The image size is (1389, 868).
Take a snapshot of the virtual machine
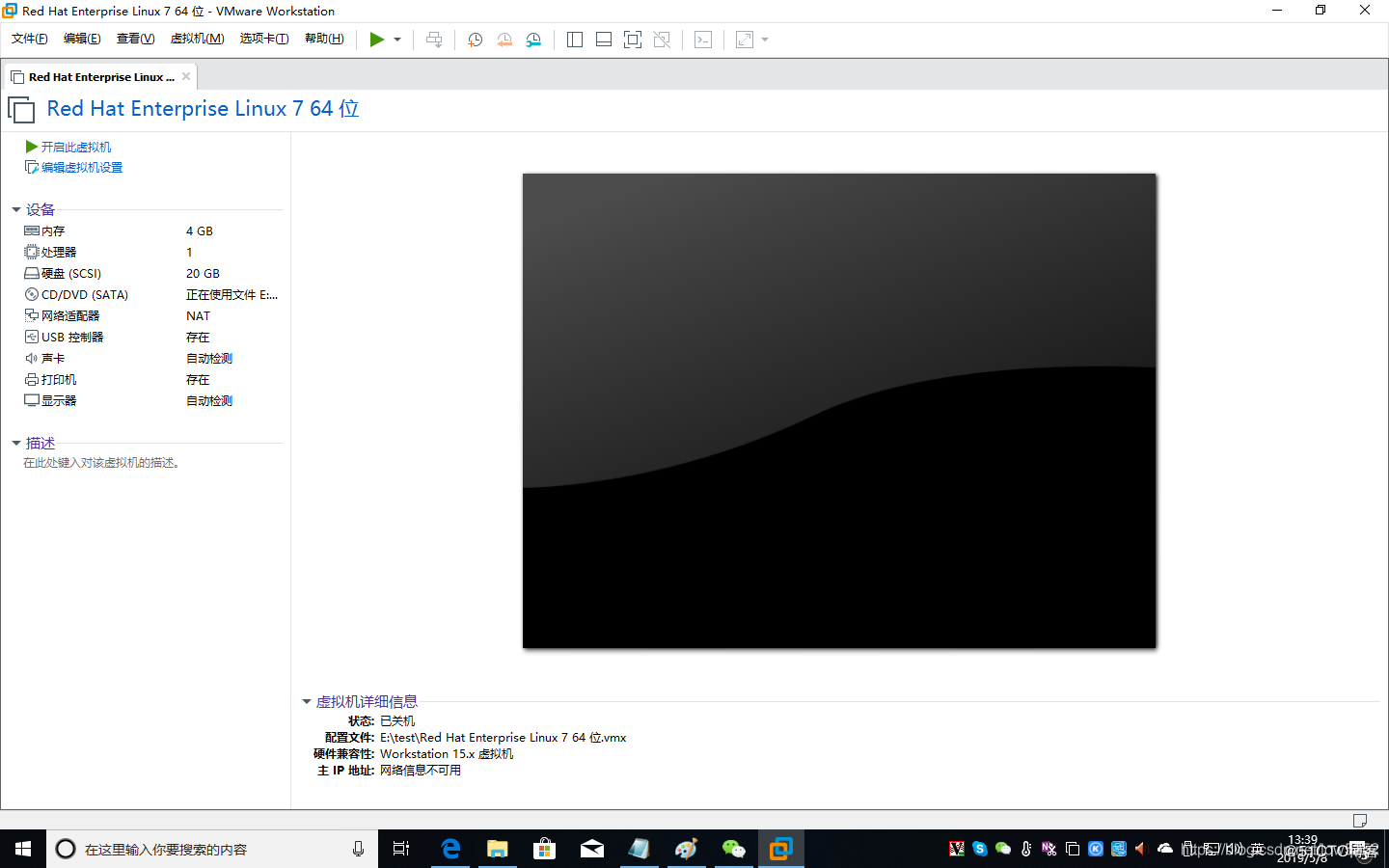coord(474,40)
